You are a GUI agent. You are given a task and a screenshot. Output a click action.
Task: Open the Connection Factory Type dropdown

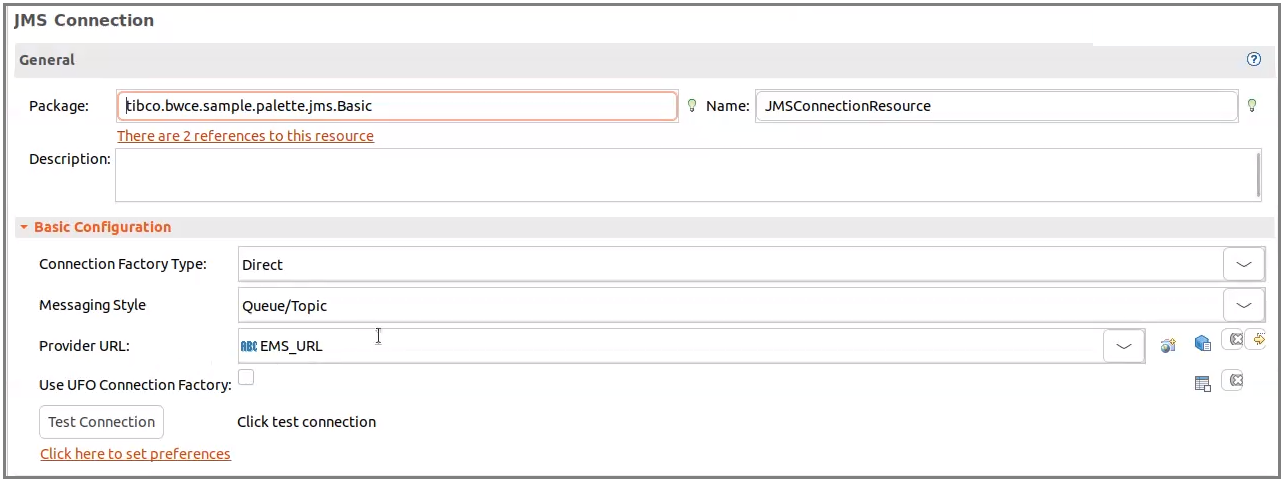point(1243,265)
